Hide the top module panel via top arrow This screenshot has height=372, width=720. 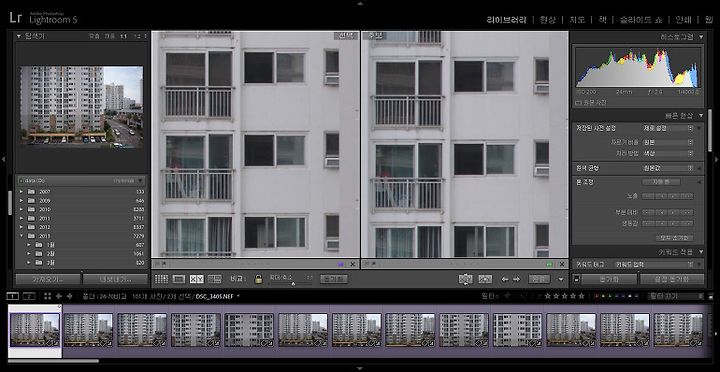(x=360, y=4)
